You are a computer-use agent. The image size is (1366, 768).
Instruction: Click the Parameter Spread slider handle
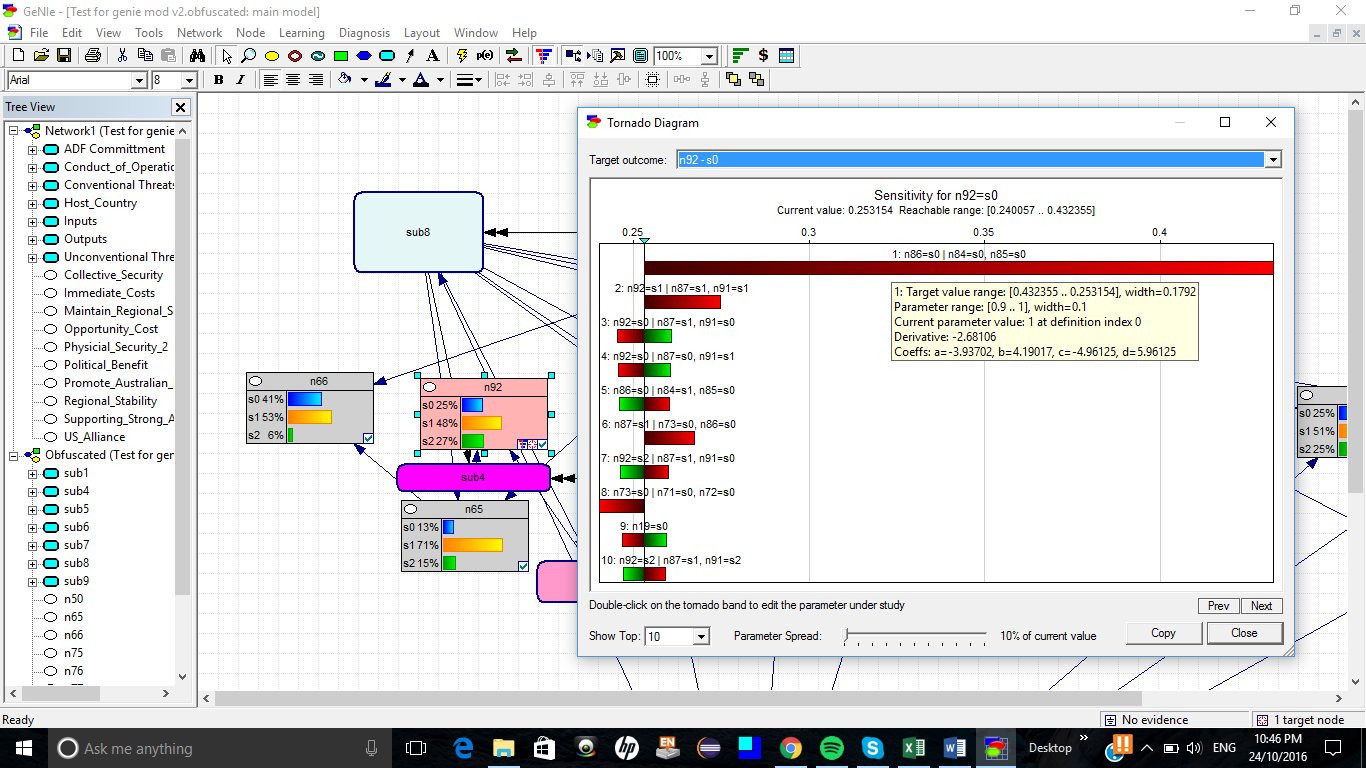(847, 634)
